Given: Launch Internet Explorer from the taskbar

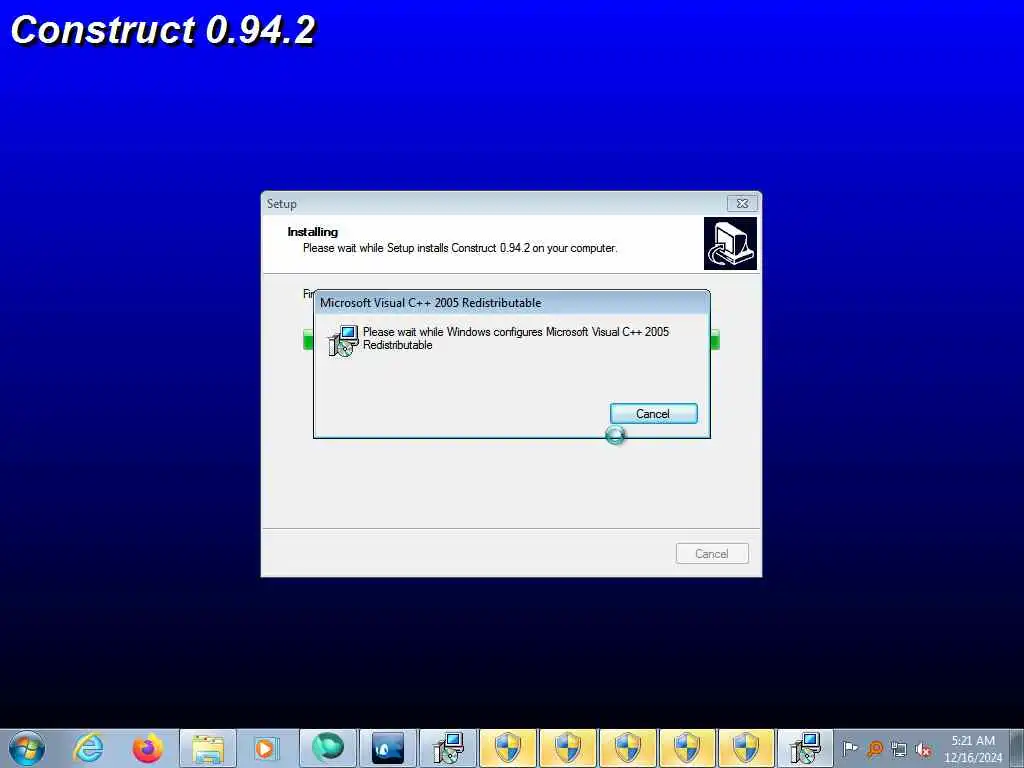Looking at the screenshot, I should pyautogui.click(x=88, y=748).
